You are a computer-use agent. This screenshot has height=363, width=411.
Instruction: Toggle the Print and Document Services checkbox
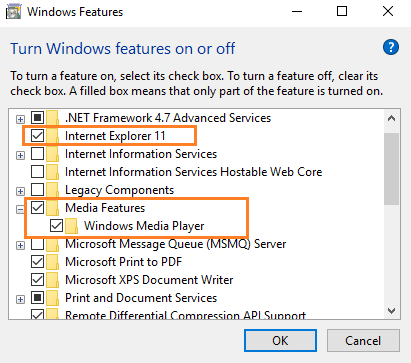point(37,298)
